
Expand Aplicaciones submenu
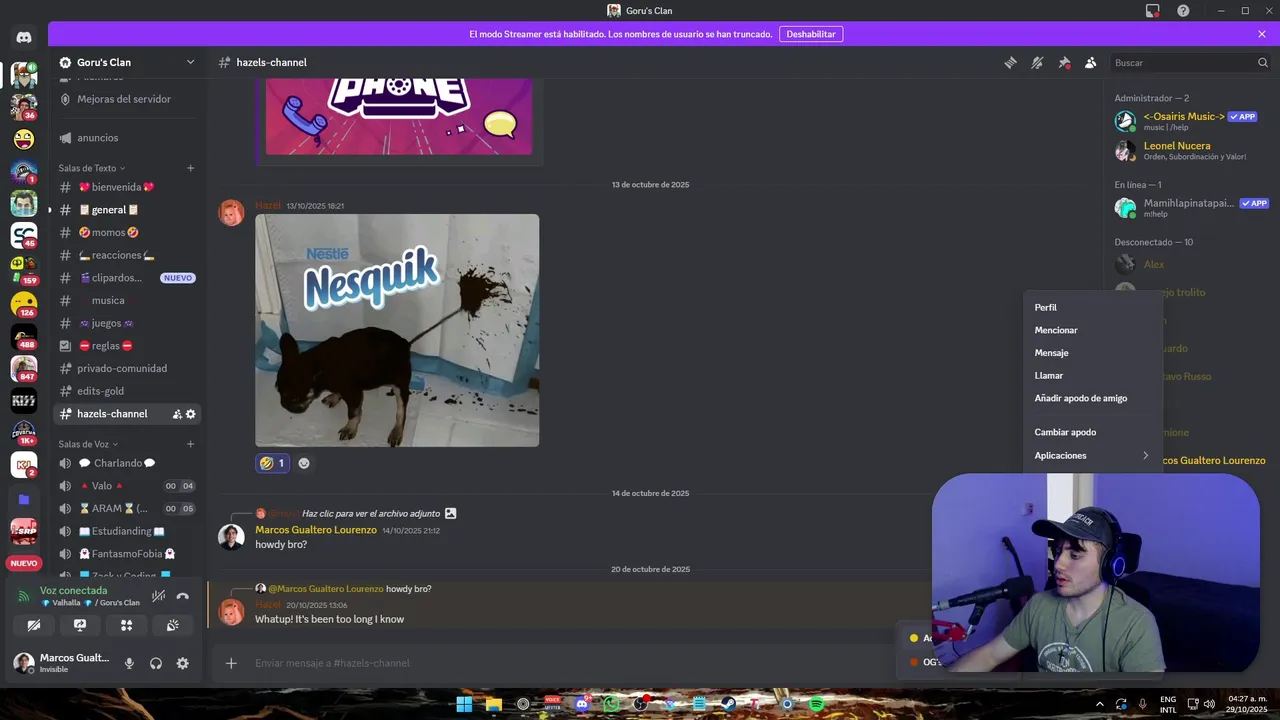coord(1092,456)
